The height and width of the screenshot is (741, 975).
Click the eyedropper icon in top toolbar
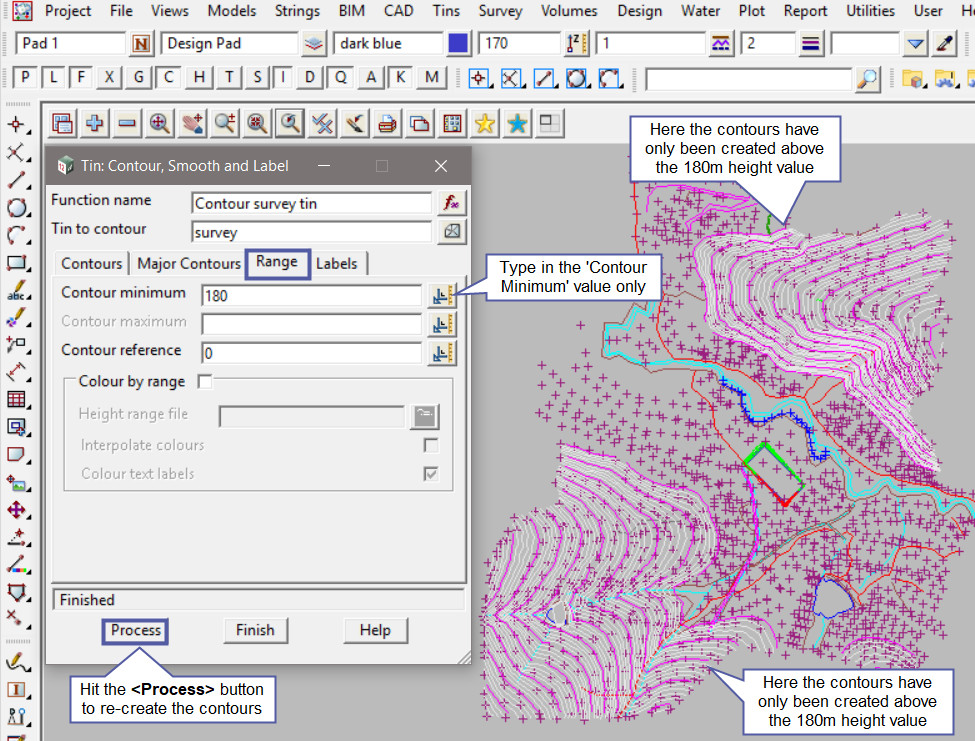click(944, 44)
